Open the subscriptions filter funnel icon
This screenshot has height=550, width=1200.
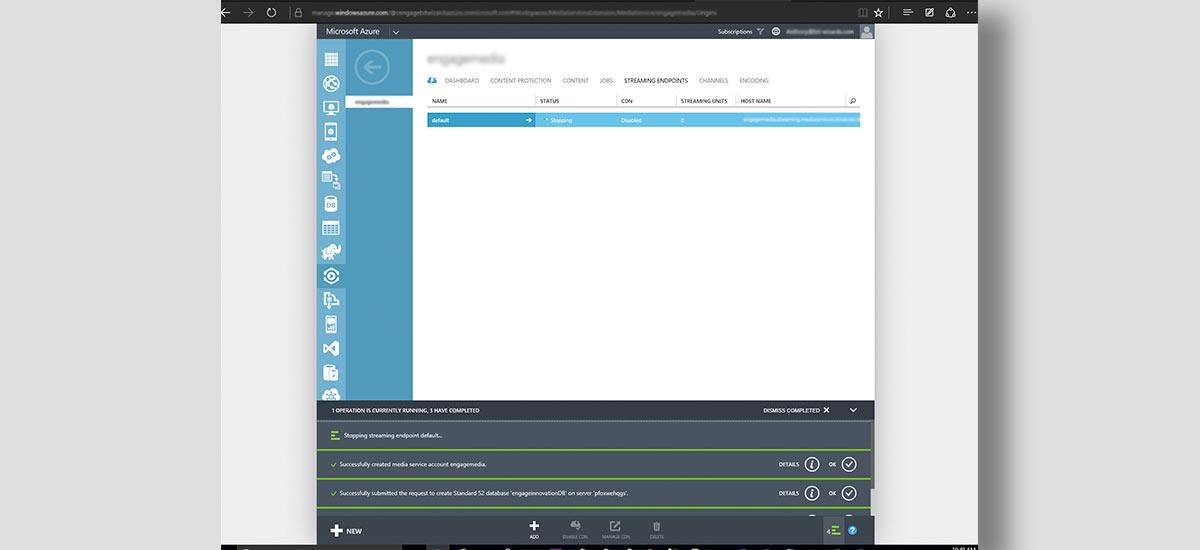760,32
